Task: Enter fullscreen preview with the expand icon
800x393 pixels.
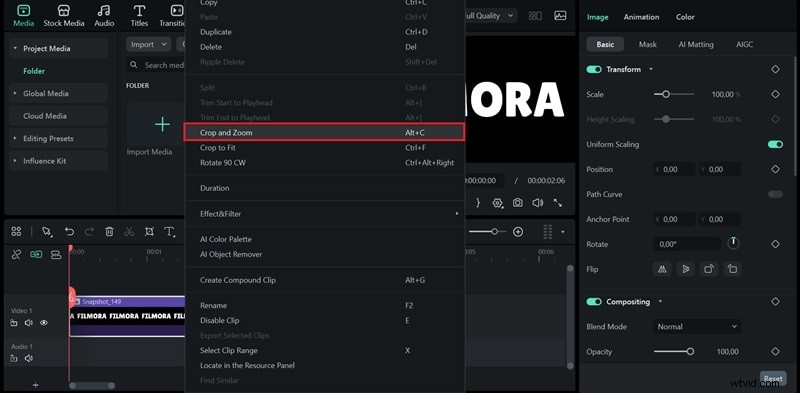Action: pyautogui.click(x=558, y=203)
